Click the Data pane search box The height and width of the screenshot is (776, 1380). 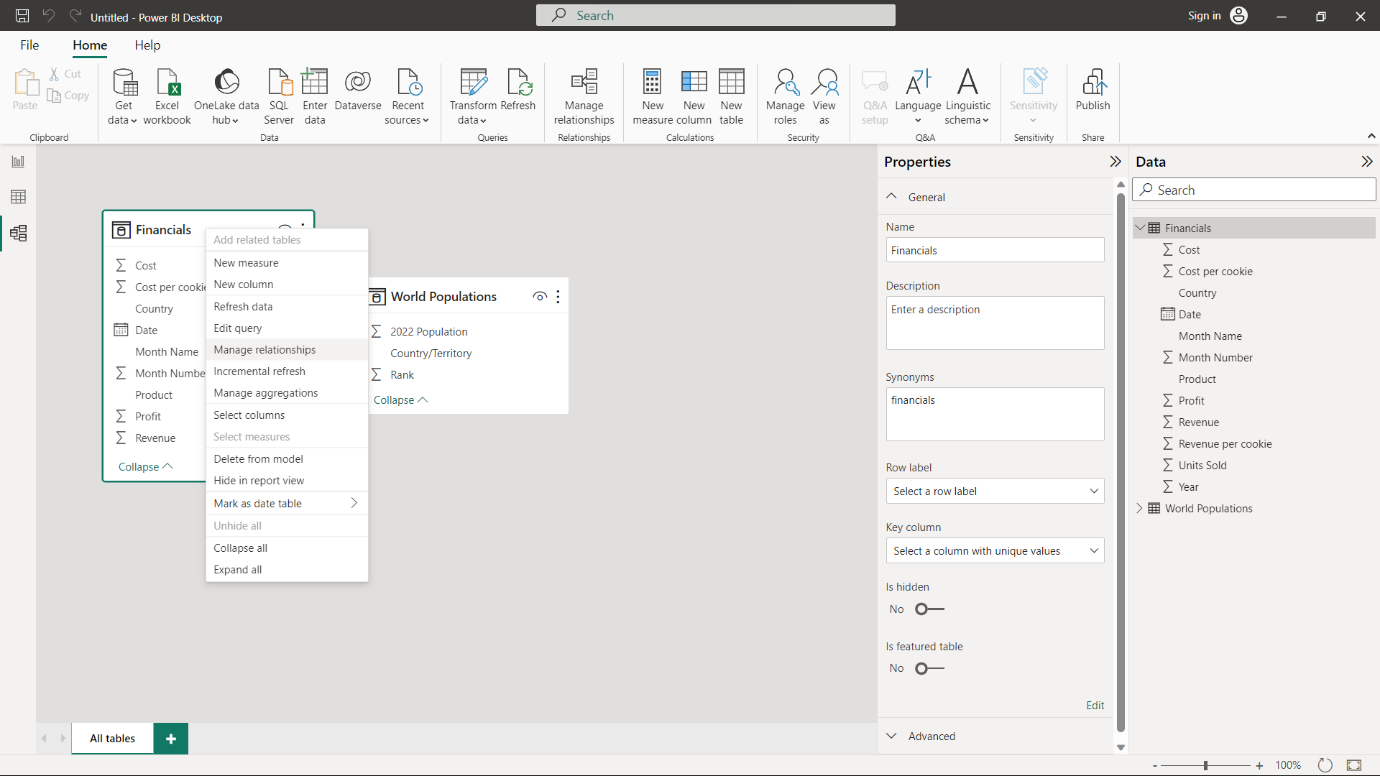coord(1254,190)
